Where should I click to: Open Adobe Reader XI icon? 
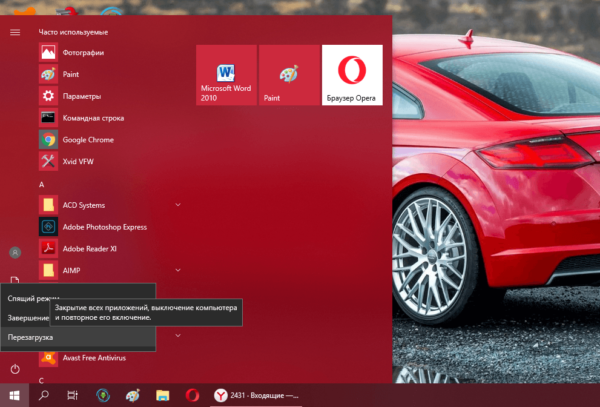coord(48,249)
